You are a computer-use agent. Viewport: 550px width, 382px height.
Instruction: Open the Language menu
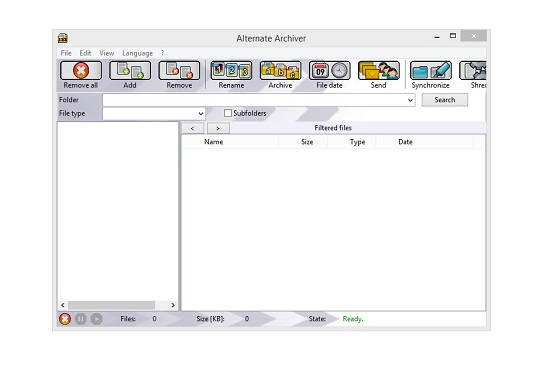tap(138, 53)
